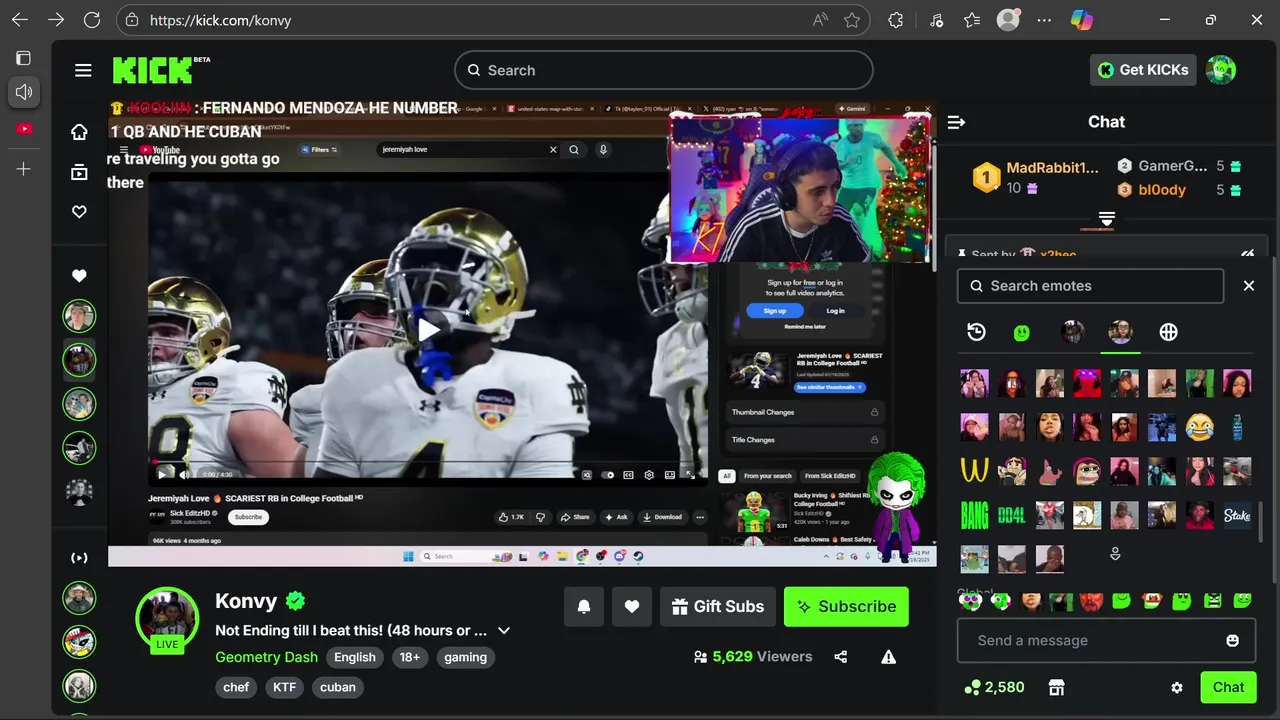Open Edge Copilot icon
This screenshot has height=720, width=1280.
pyautogui.click(x=1081, y=20)
